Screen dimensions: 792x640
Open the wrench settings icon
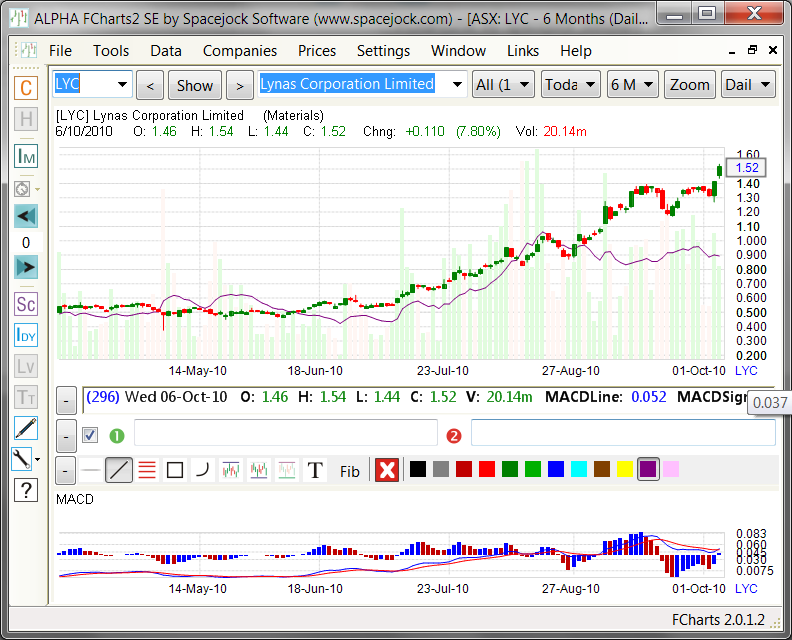tap(22, 459)
